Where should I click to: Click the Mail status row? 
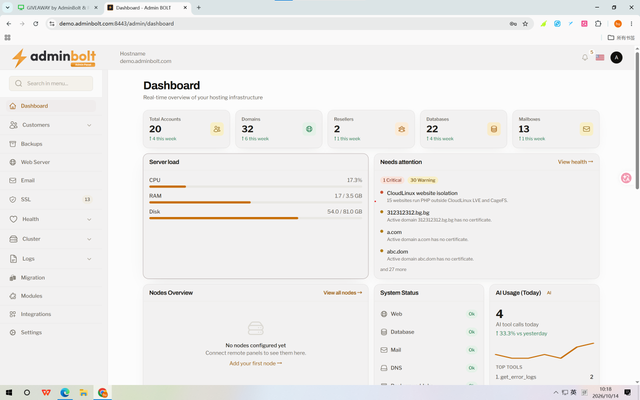coord(429,350)
